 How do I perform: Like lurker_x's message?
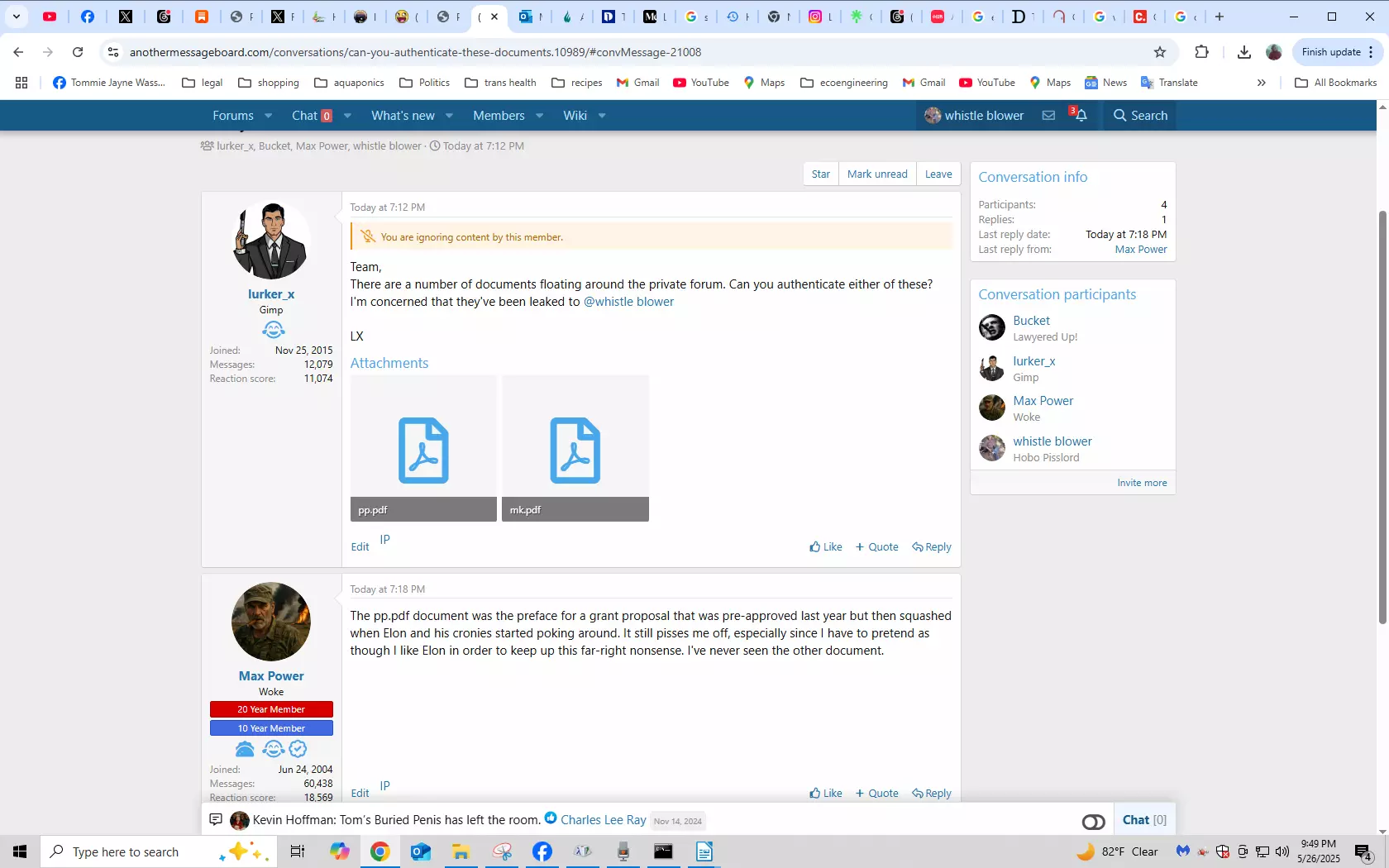click(826, 547)
